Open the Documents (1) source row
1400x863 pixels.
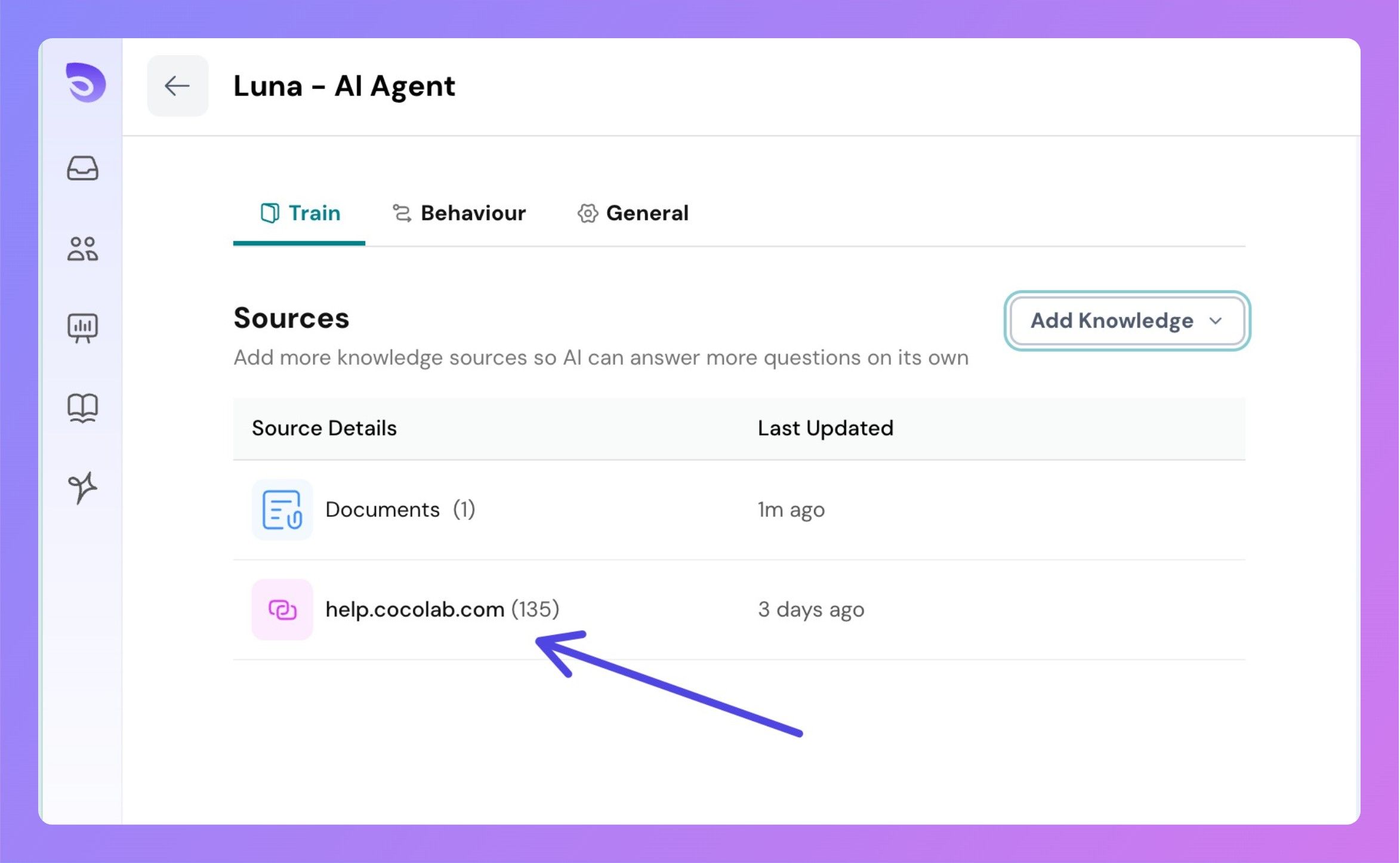tap(383, 510)
